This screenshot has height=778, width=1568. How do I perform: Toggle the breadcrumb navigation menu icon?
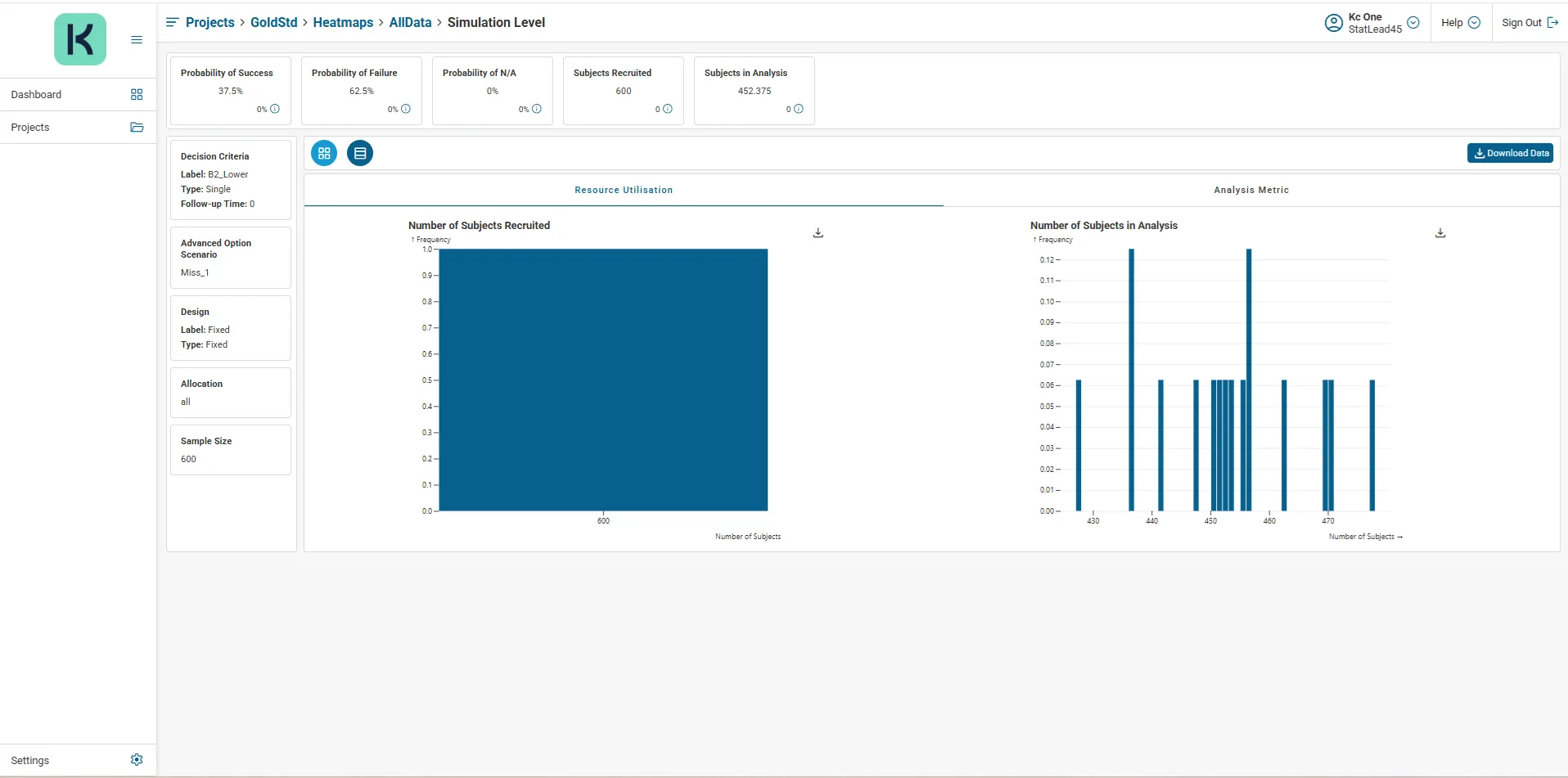coord(172,22)
